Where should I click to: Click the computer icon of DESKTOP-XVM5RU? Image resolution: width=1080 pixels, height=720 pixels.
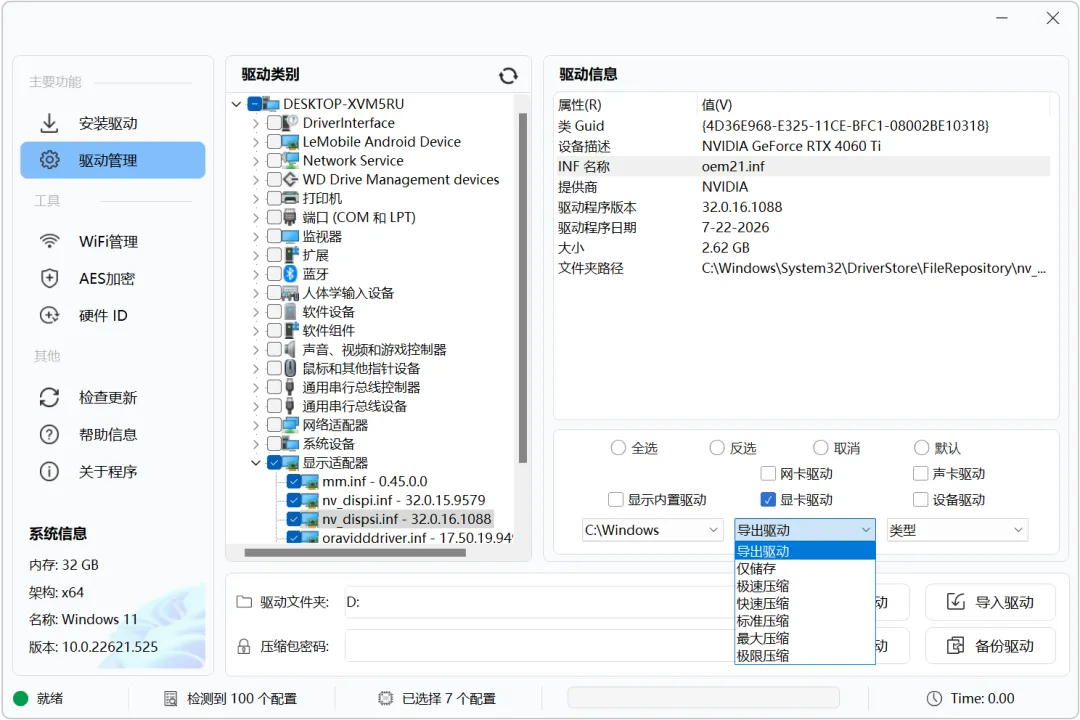(271, 104)
